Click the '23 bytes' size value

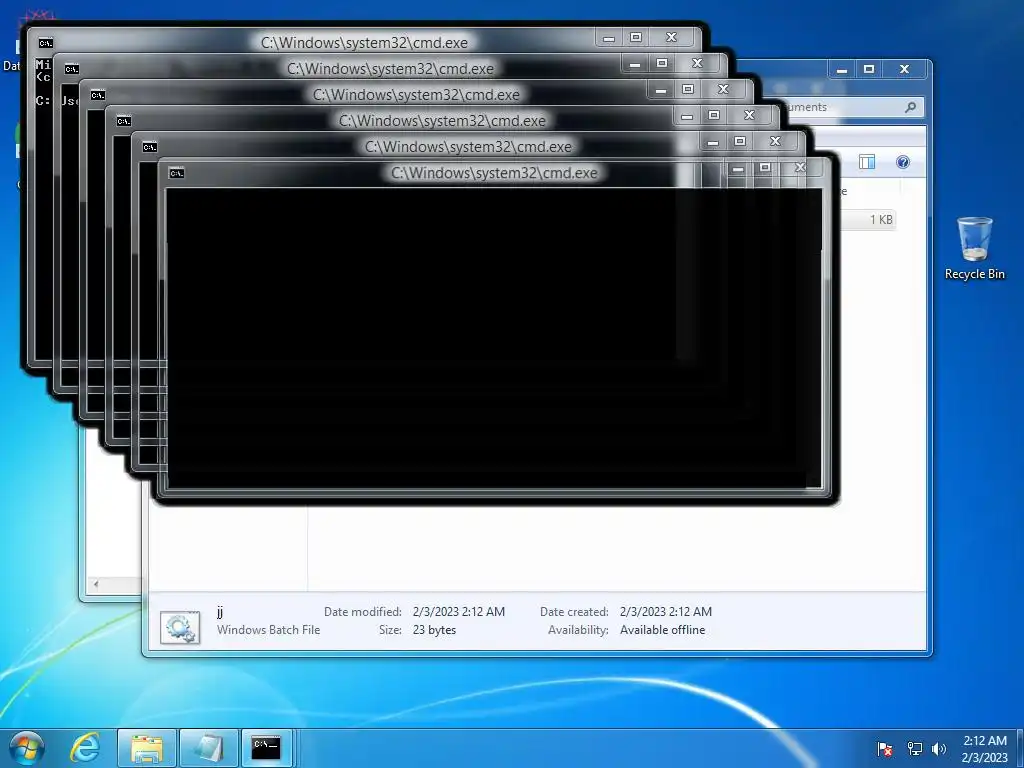tap(434, 630)
